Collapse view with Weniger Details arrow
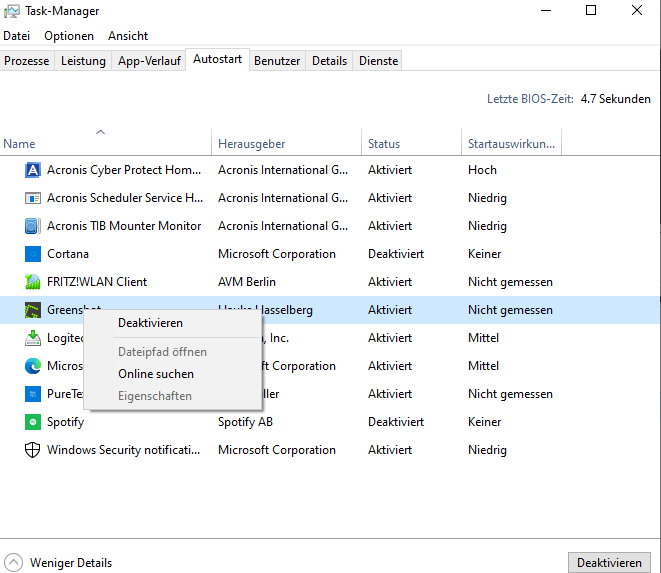This screenshot has height=573, width=661. point(14,562)
